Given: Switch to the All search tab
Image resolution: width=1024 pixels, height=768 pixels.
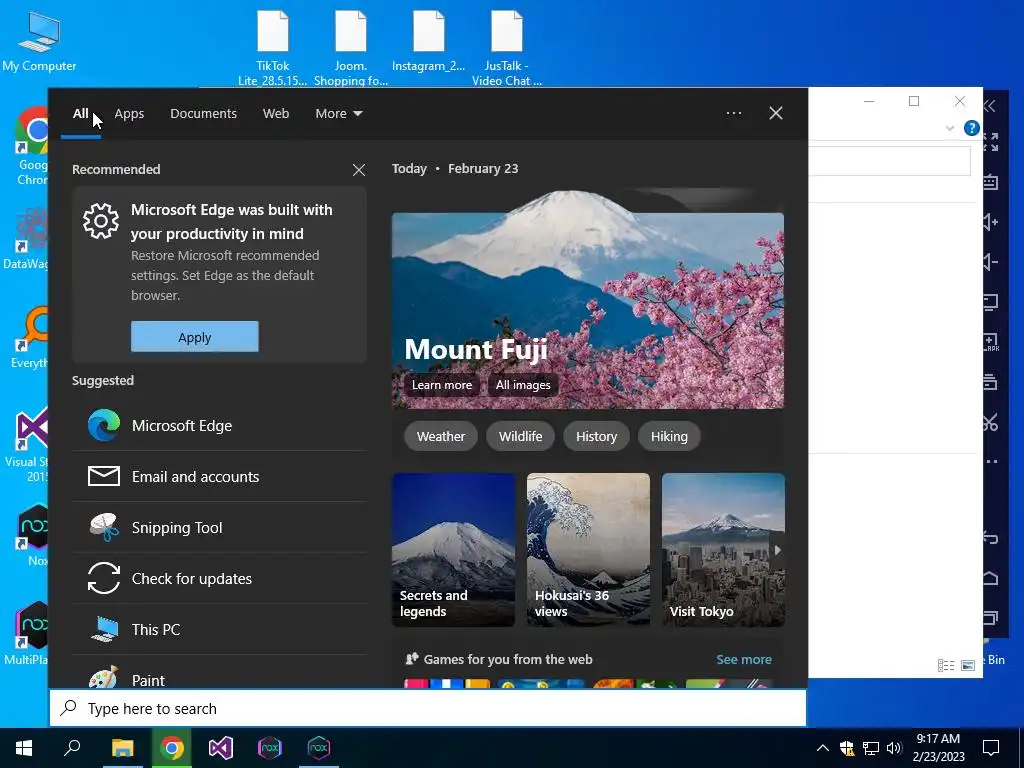Looking at the screenshot, I should point(80,114).
